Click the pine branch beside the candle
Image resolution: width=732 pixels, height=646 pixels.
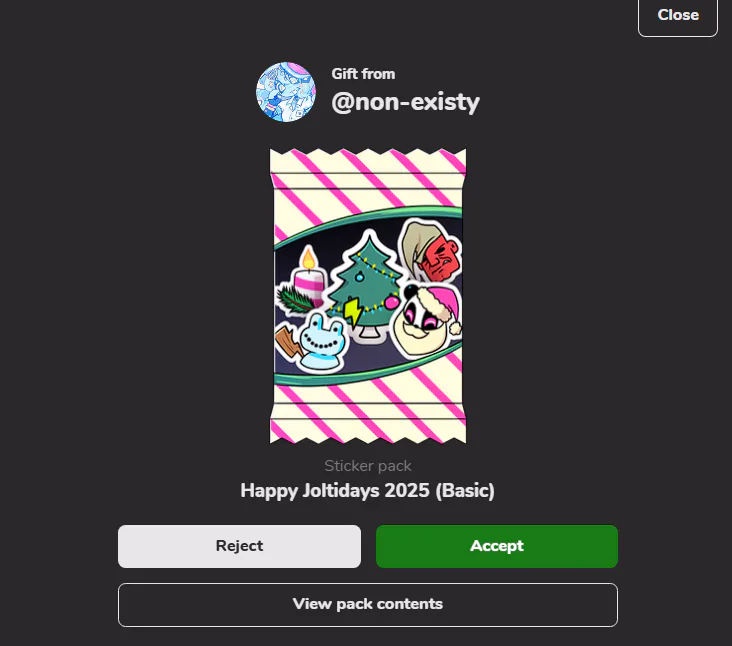click(294, 300)
